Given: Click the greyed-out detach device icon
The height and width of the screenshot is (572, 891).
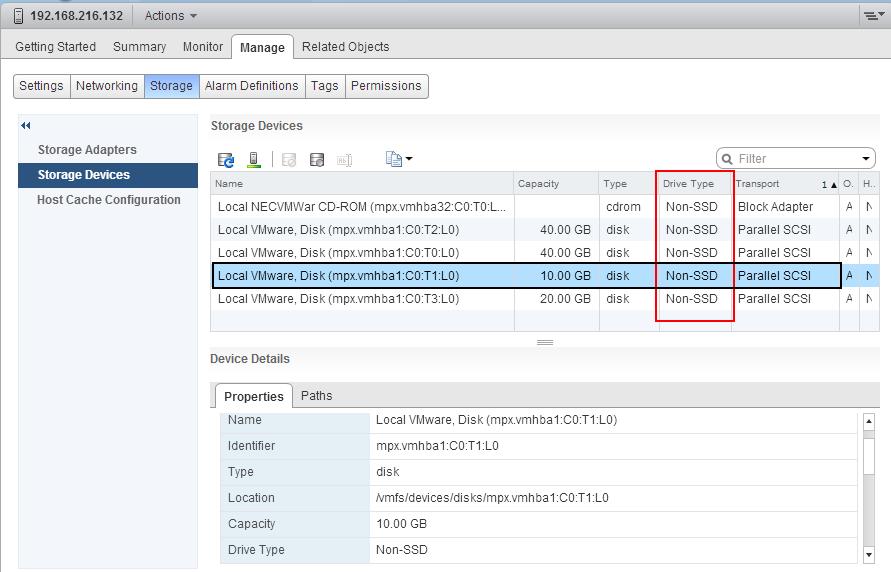Looking at the screenshot, I should coord(289,160).
